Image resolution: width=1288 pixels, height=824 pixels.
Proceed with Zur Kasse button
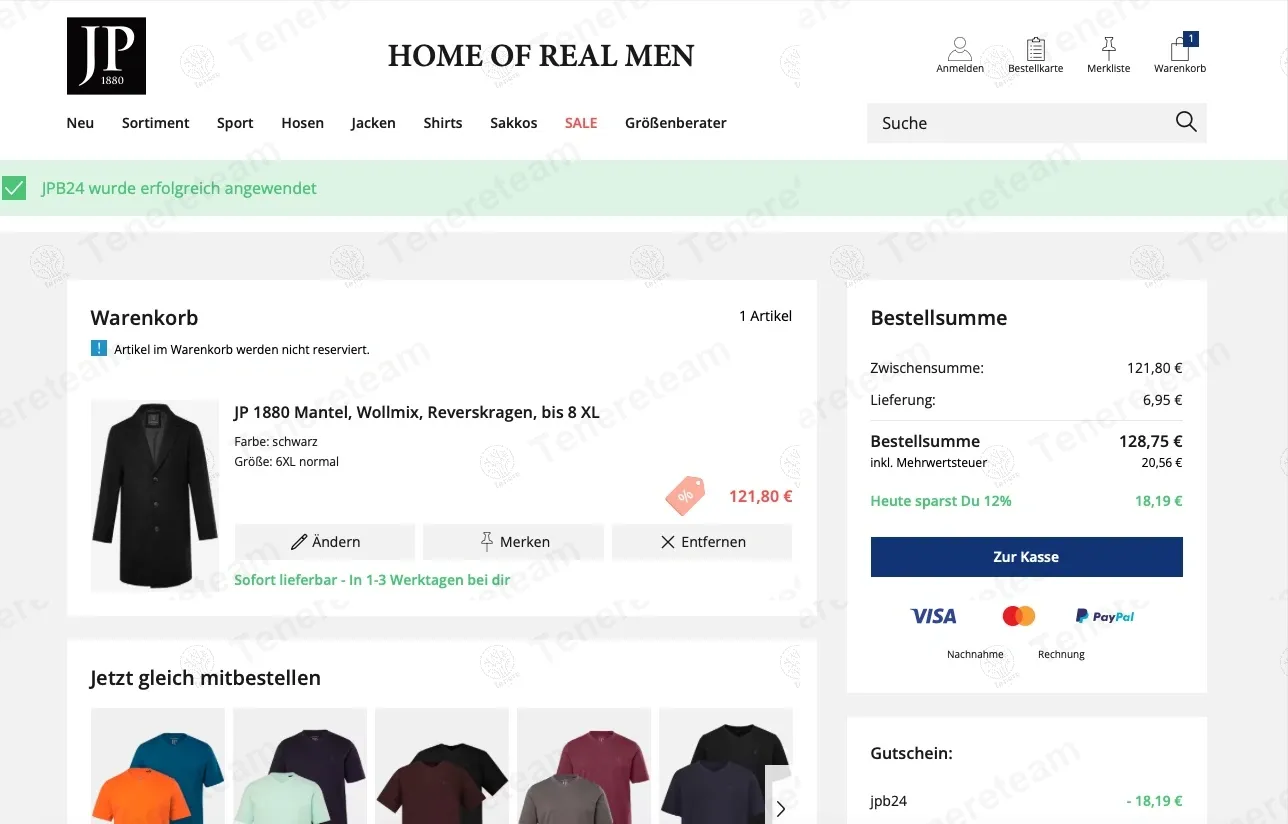(1026, 557)
